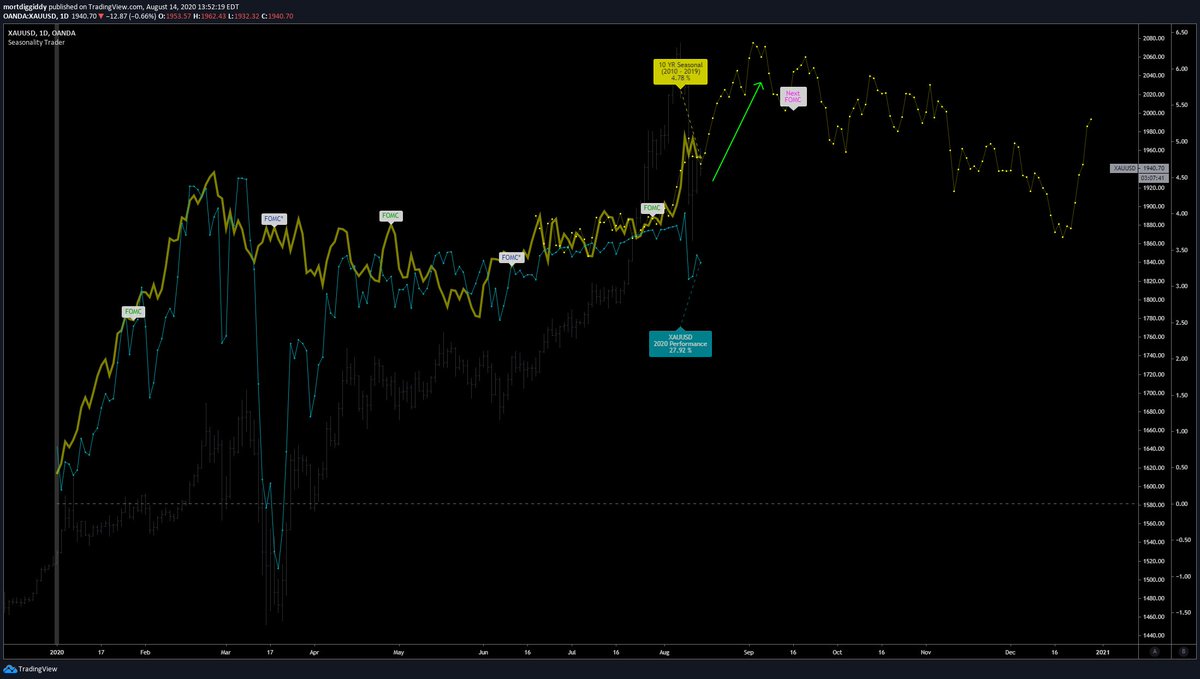Click the Mar label on the time axis
The image size is (1200, 679).
tap(225, 651)
